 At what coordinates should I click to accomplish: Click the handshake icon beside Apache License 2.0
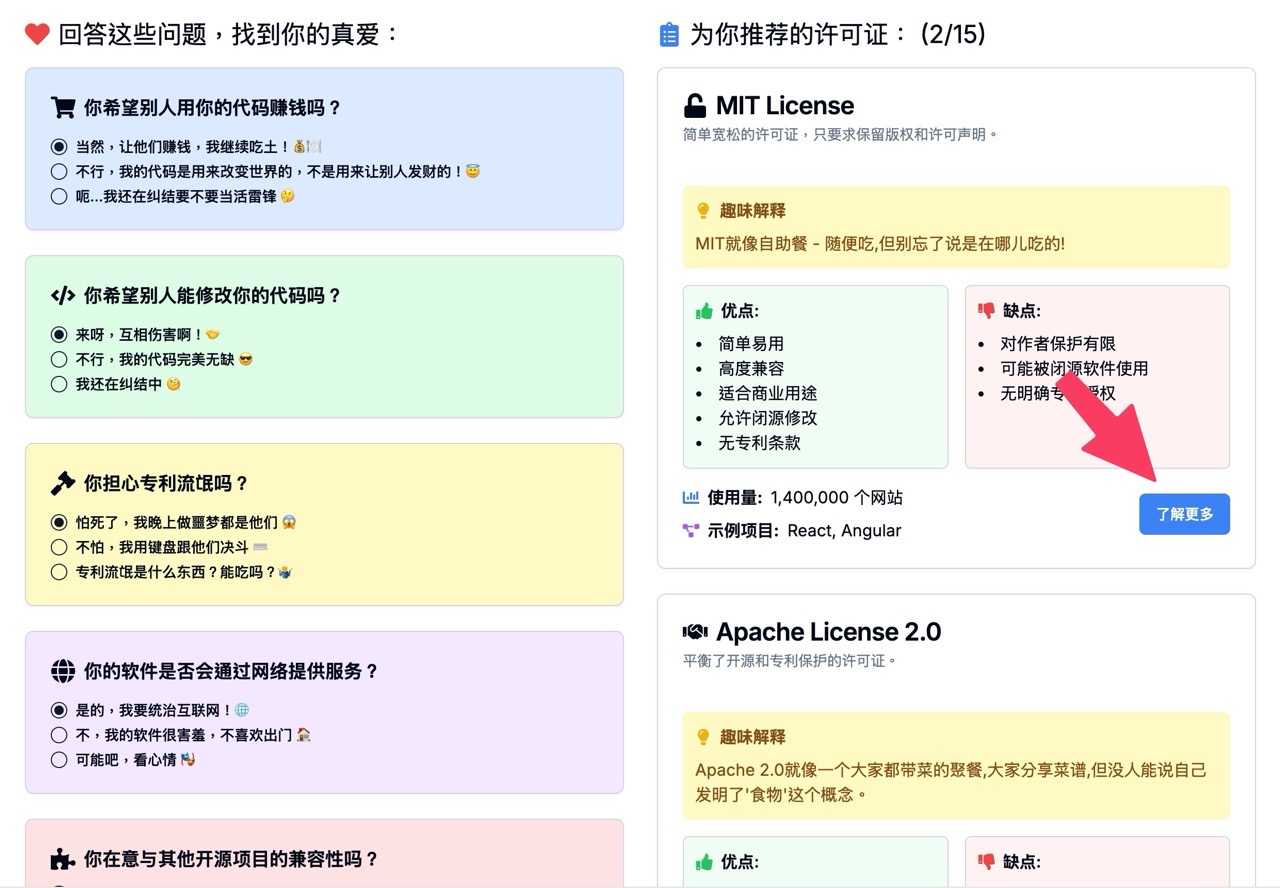point(695,632)
